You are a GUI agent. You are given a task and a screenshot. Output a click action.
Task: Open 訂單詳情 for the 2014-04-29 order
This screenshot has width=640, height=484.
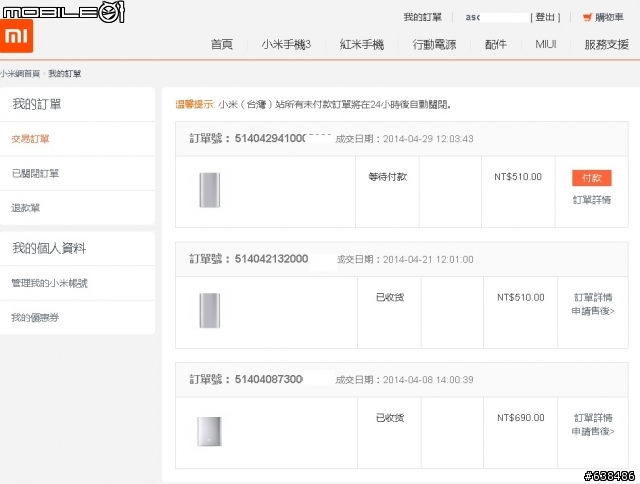click(x=592, y=200)
